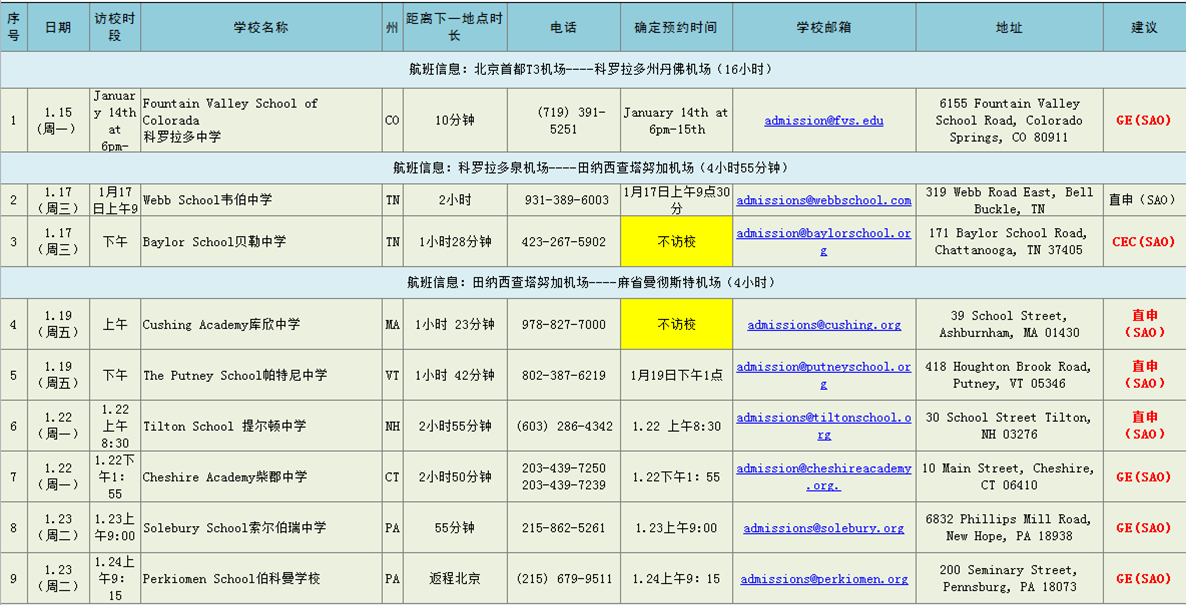Select state code VT cell

(392, 375)
